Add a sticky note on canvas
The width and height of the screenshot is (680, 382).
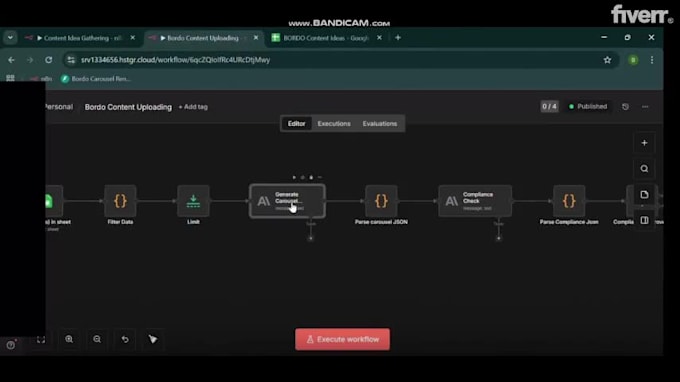point(644,195)
